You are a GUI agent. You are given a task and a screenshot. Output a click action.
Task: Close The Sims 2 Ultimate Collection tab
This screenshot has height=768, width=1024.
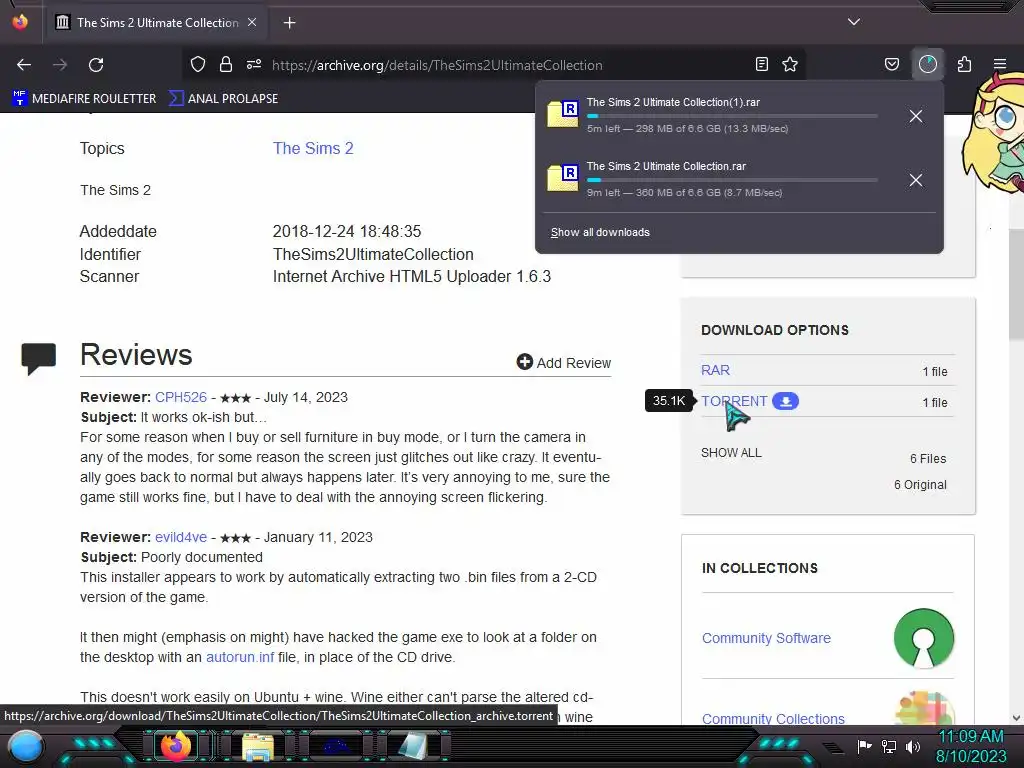pos(252,22)
